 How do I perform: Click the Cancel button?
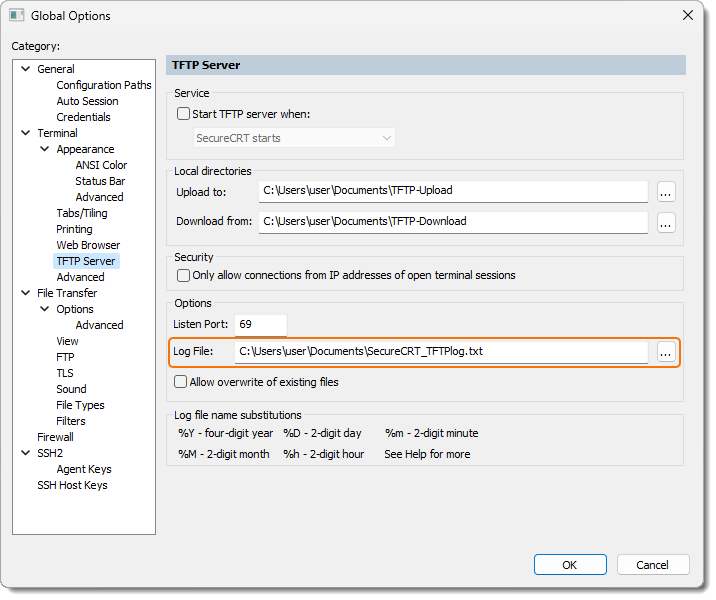pyautogui.click(x=653, y=565)
